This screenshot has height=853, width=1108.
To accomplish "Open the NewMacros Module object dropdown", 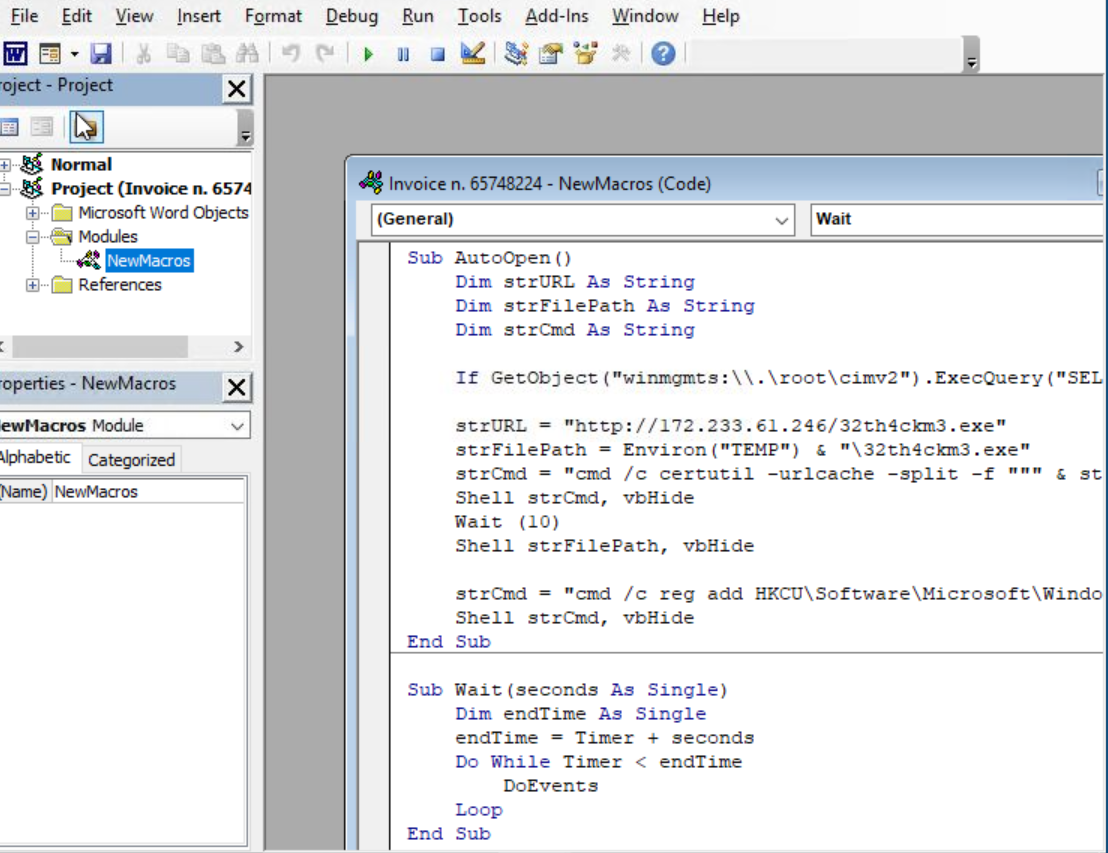I will click(237, 425).
